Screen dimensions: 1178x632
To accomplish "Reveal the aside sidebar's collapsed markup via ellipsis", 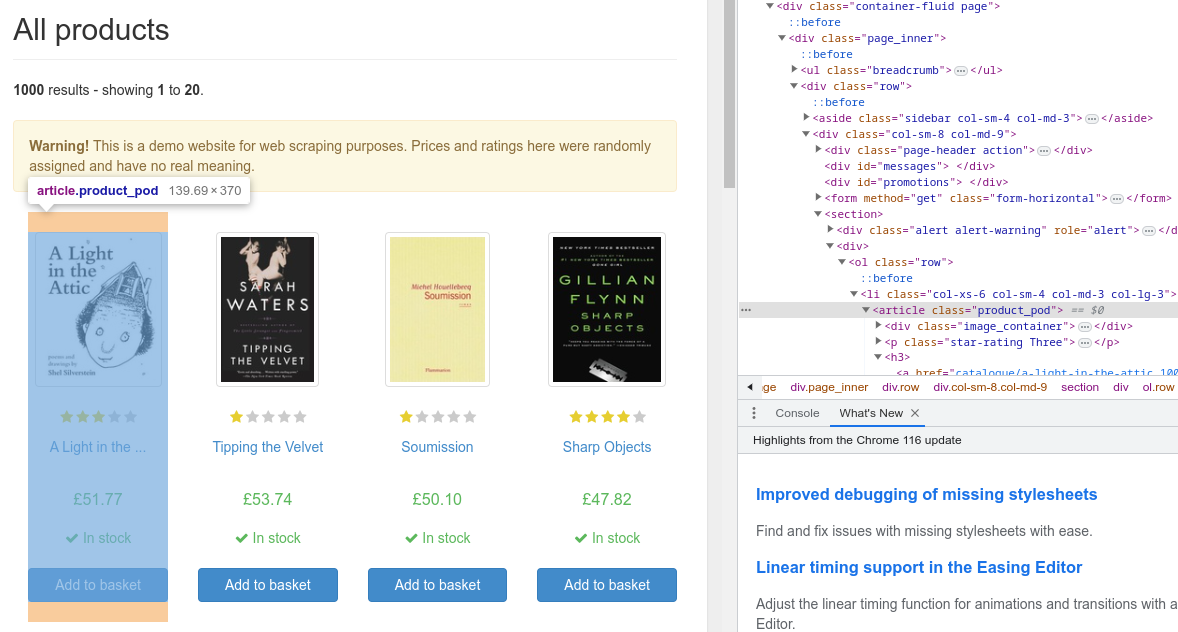I will 1090,118.
